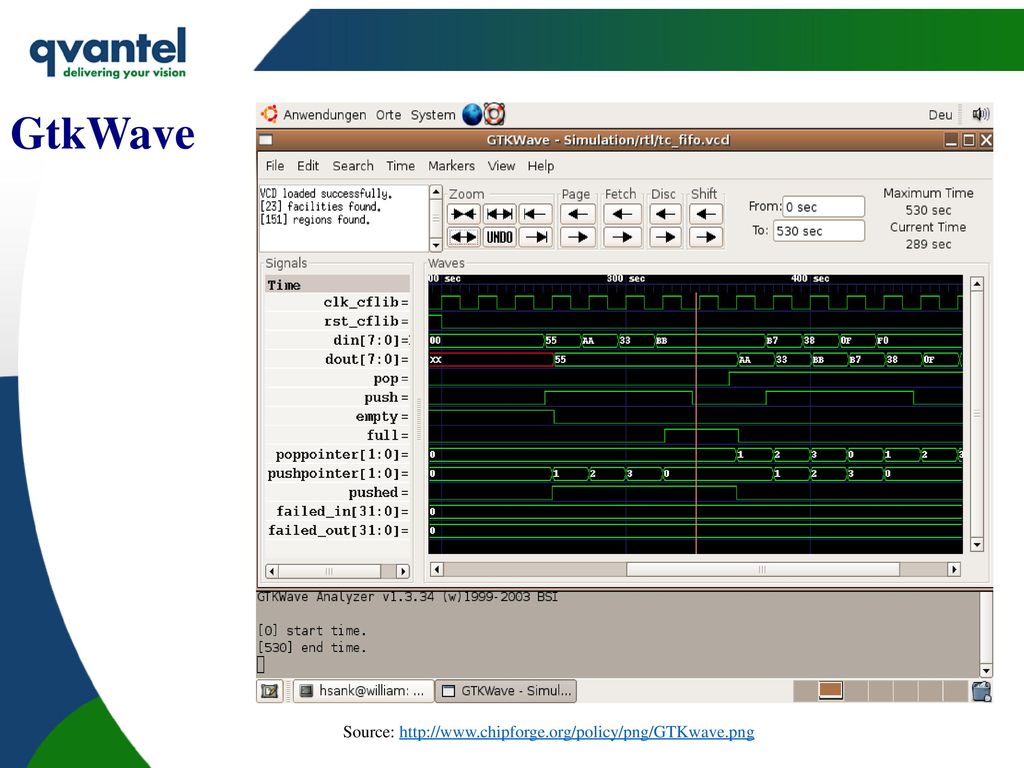Click the terminal scrollbar down arrow
Image resolution: width=1024 pixels, height=768 pixels.
tap(986, 671)
